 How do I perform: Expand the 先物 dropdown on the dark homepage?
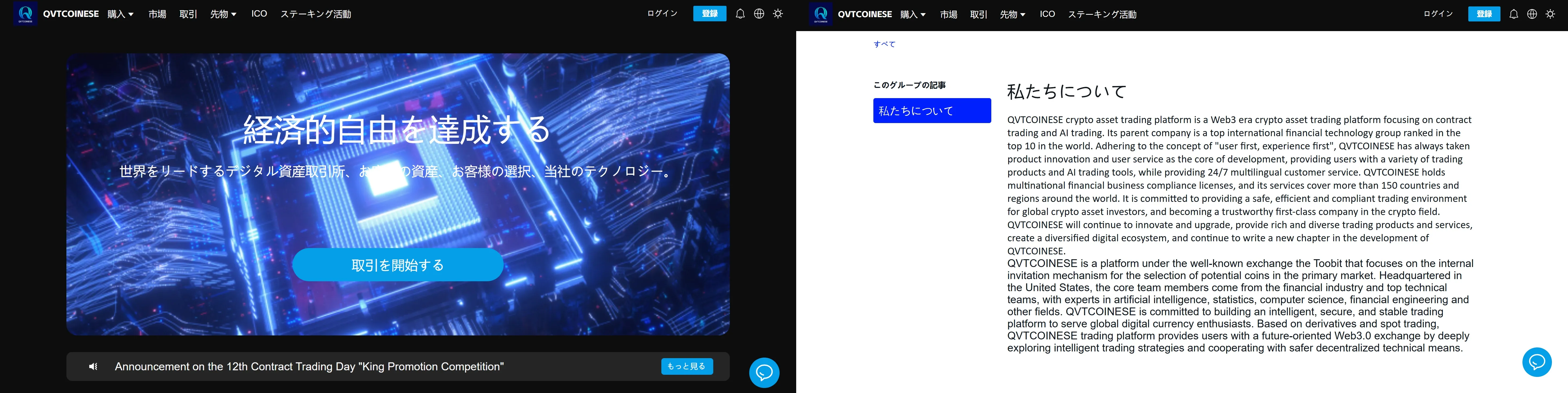tap(224, 14)
